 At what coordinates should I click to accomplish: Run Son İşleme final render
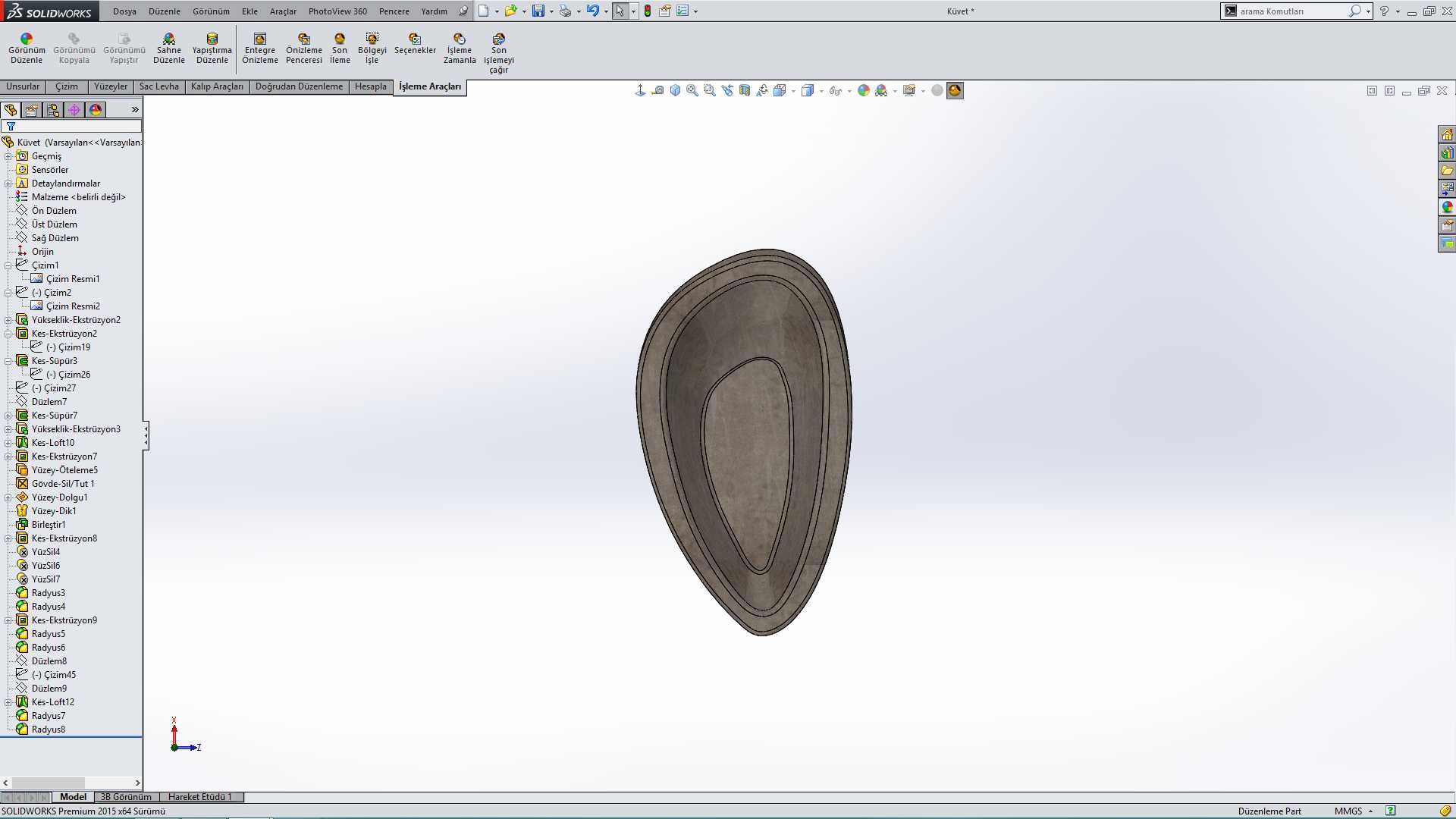click(x=340, y=49)
